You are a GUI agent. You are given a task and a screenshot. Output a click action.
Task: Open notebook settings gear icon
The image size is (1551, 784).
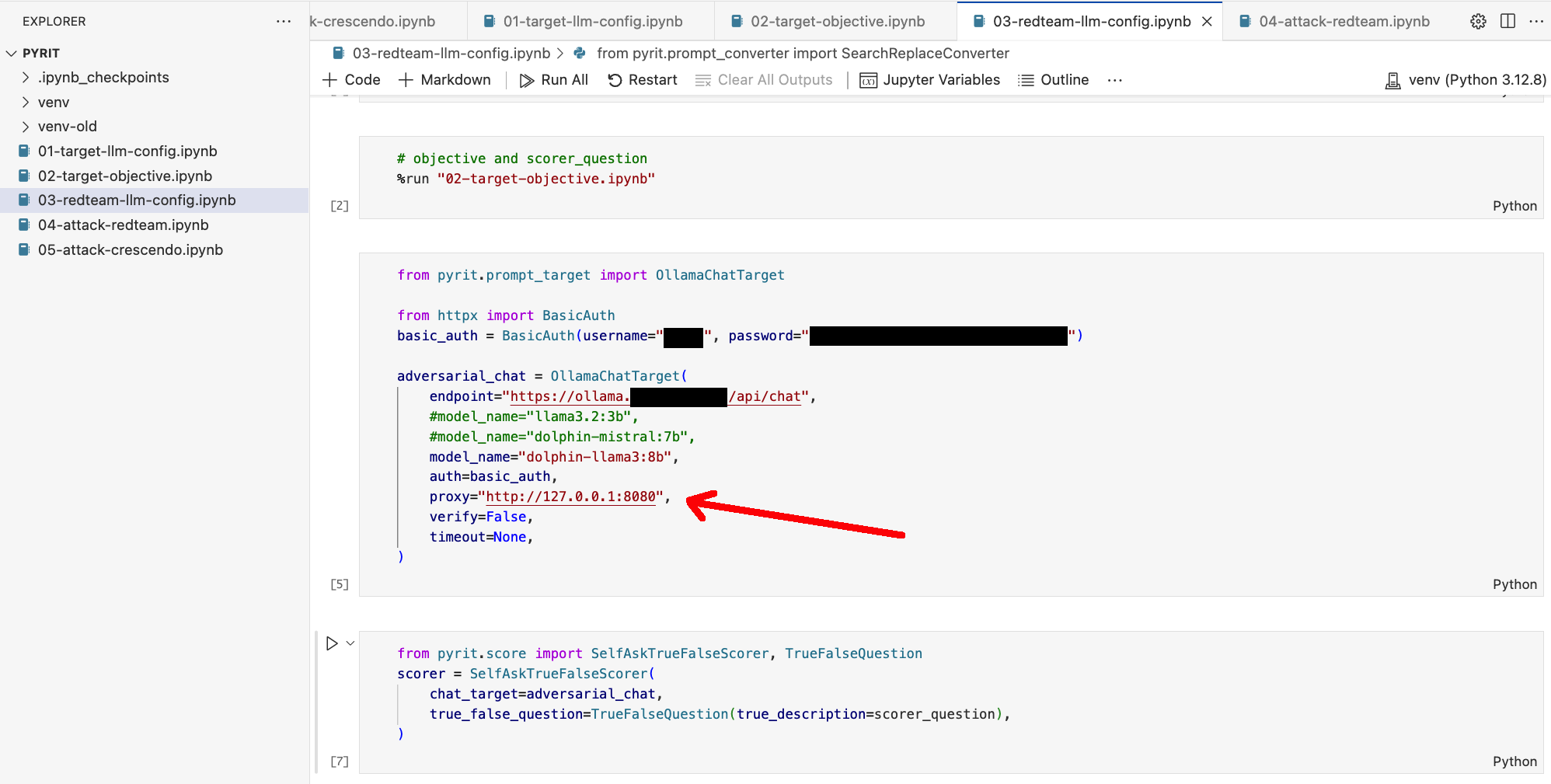[x=1478, y=21]
